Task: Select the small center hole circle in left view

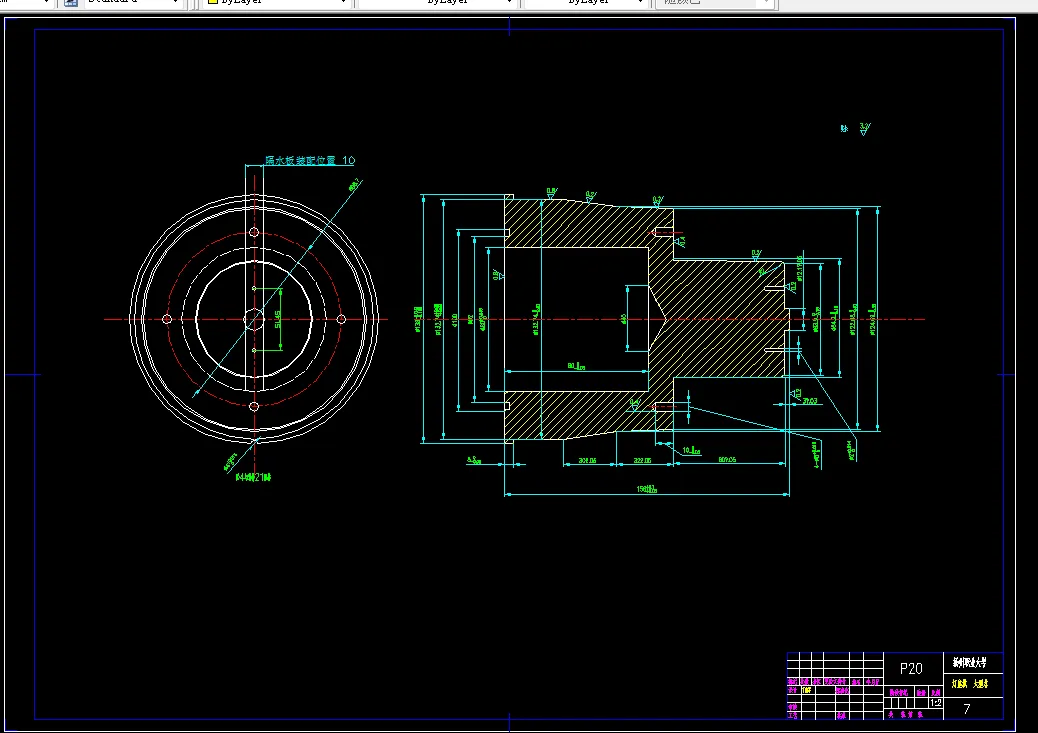Action: tap(254, 319)
